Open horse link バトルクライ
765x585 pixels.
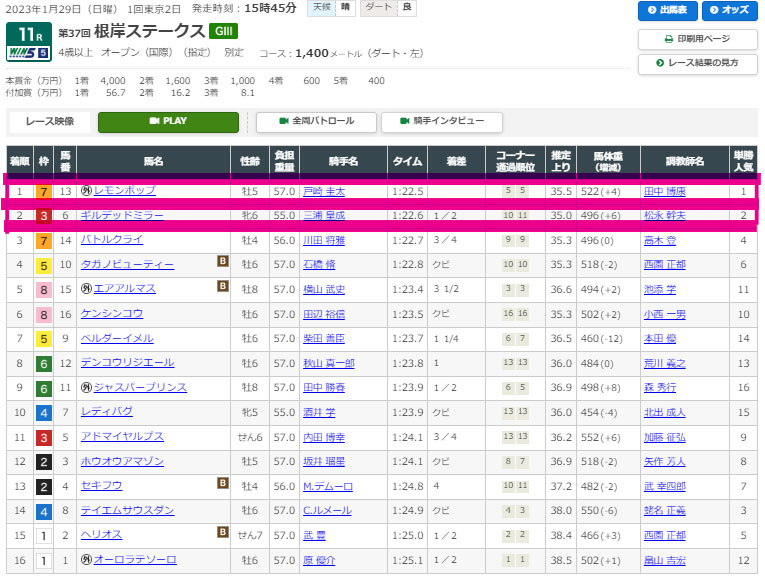click(x=111, y=240)
